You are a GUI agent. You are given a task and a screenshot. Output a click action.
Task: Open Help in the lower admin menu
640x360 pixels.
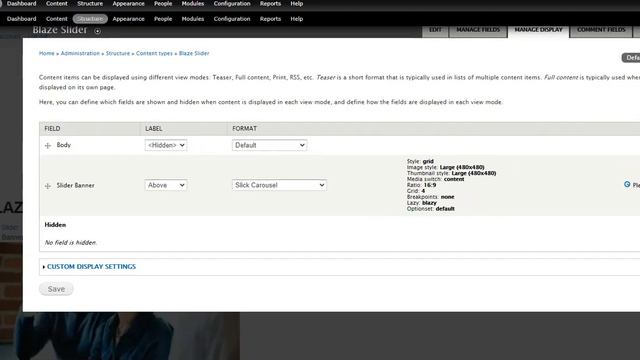click(297, 19)
